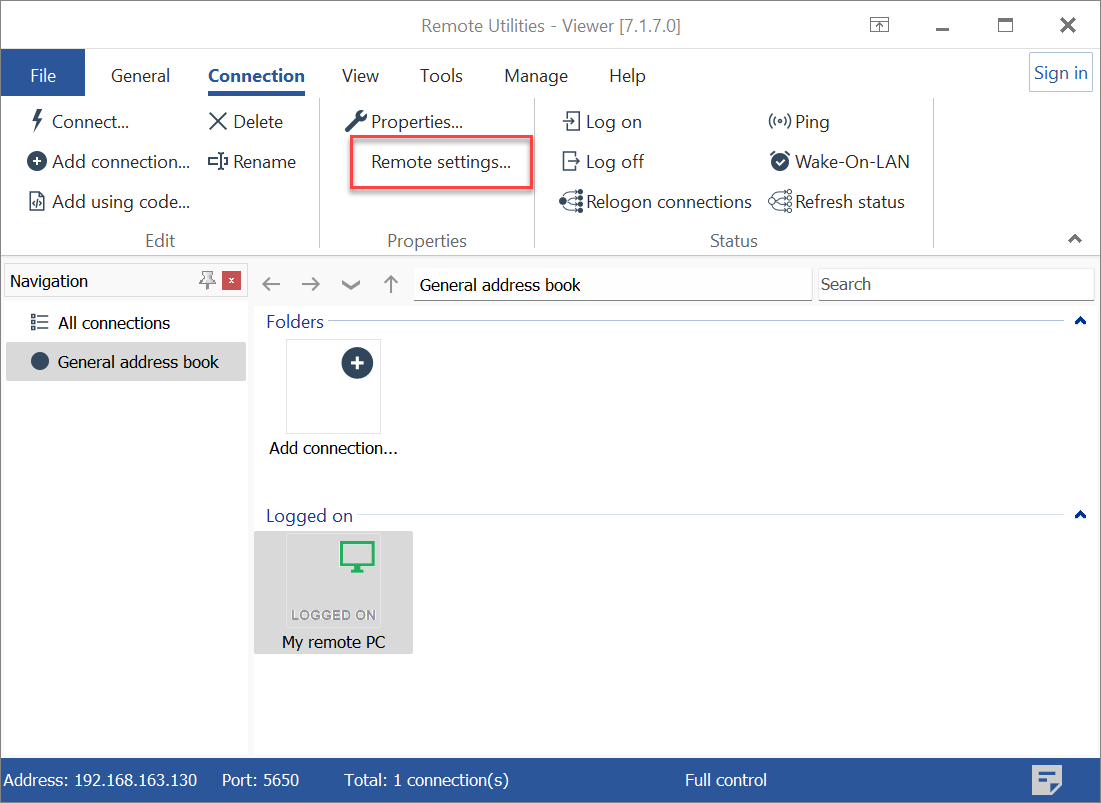Collapse the Folders section
Screen dimensions: 1101x803
click(x=1080, y=321)
